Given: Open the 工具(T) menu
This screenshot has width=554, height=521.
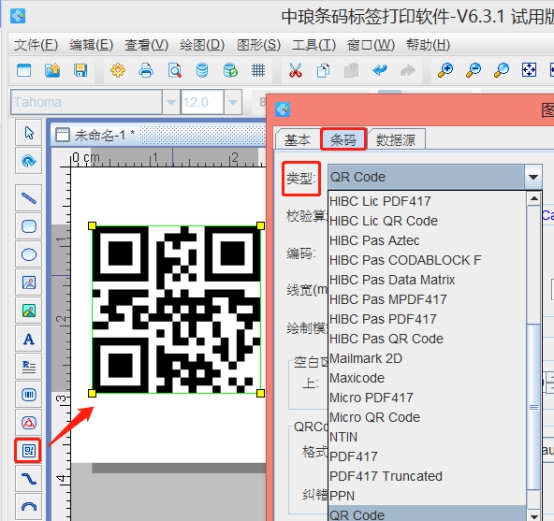Looking at the screenshot, I should [x=314, y=45].
